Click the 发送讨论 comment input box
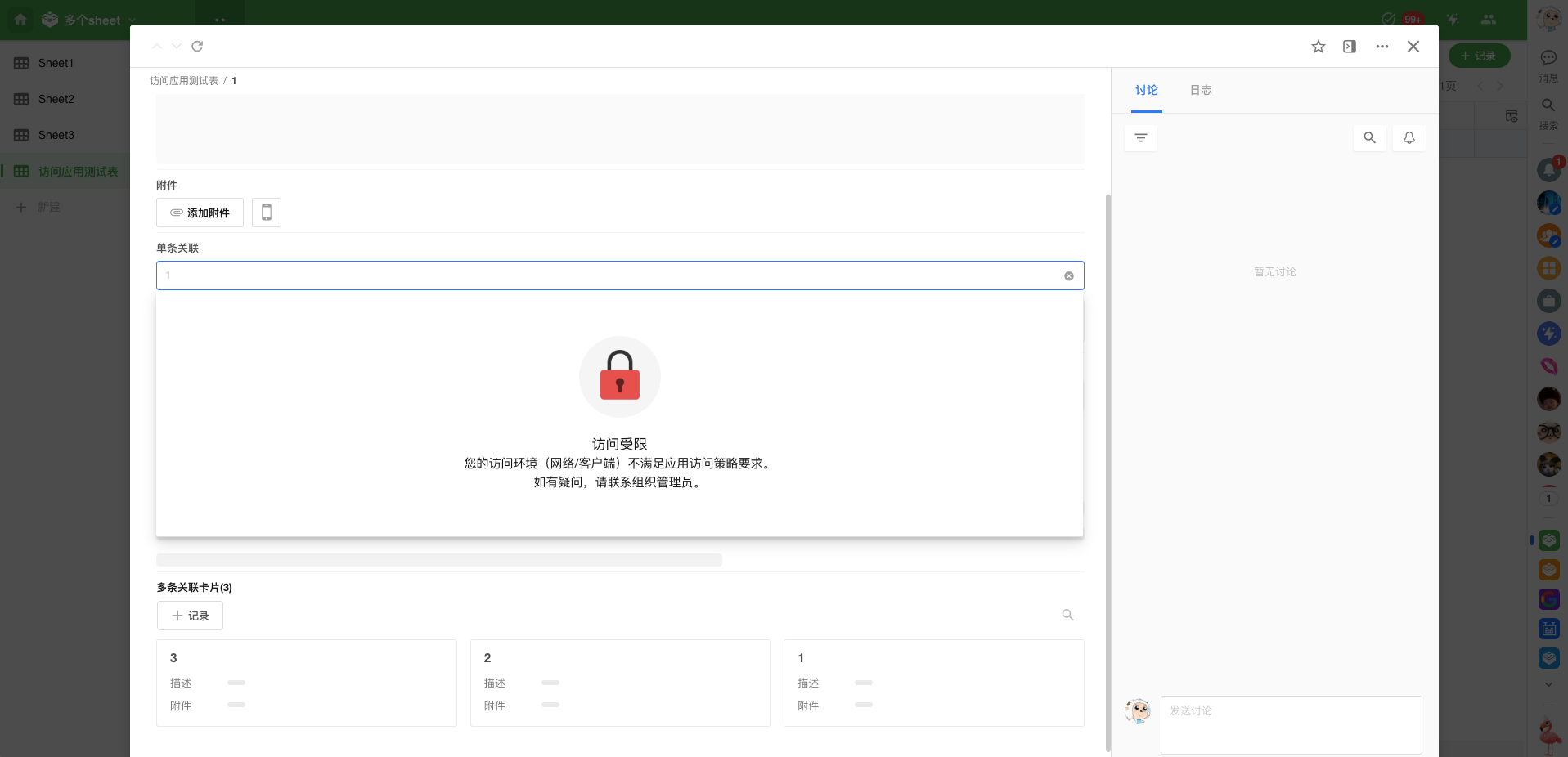The width and height of the screenshot is (1568, 757). click(1290, 724)
